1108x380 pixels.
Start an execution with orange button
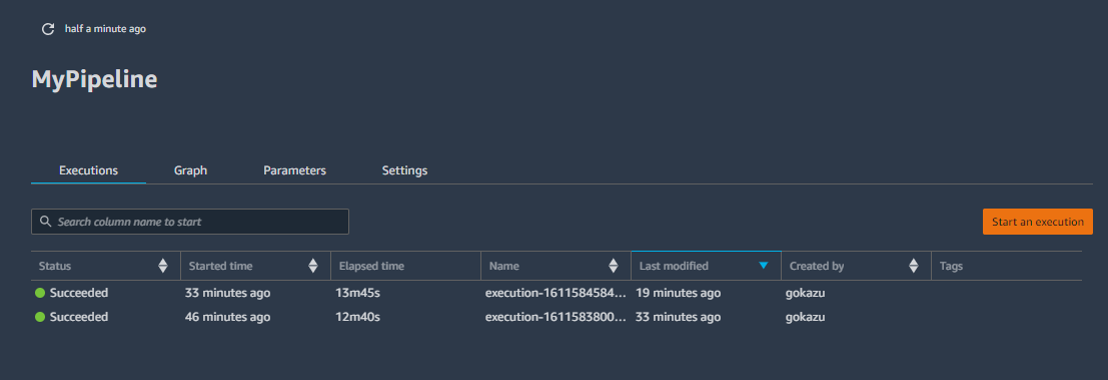(1037, 222)
